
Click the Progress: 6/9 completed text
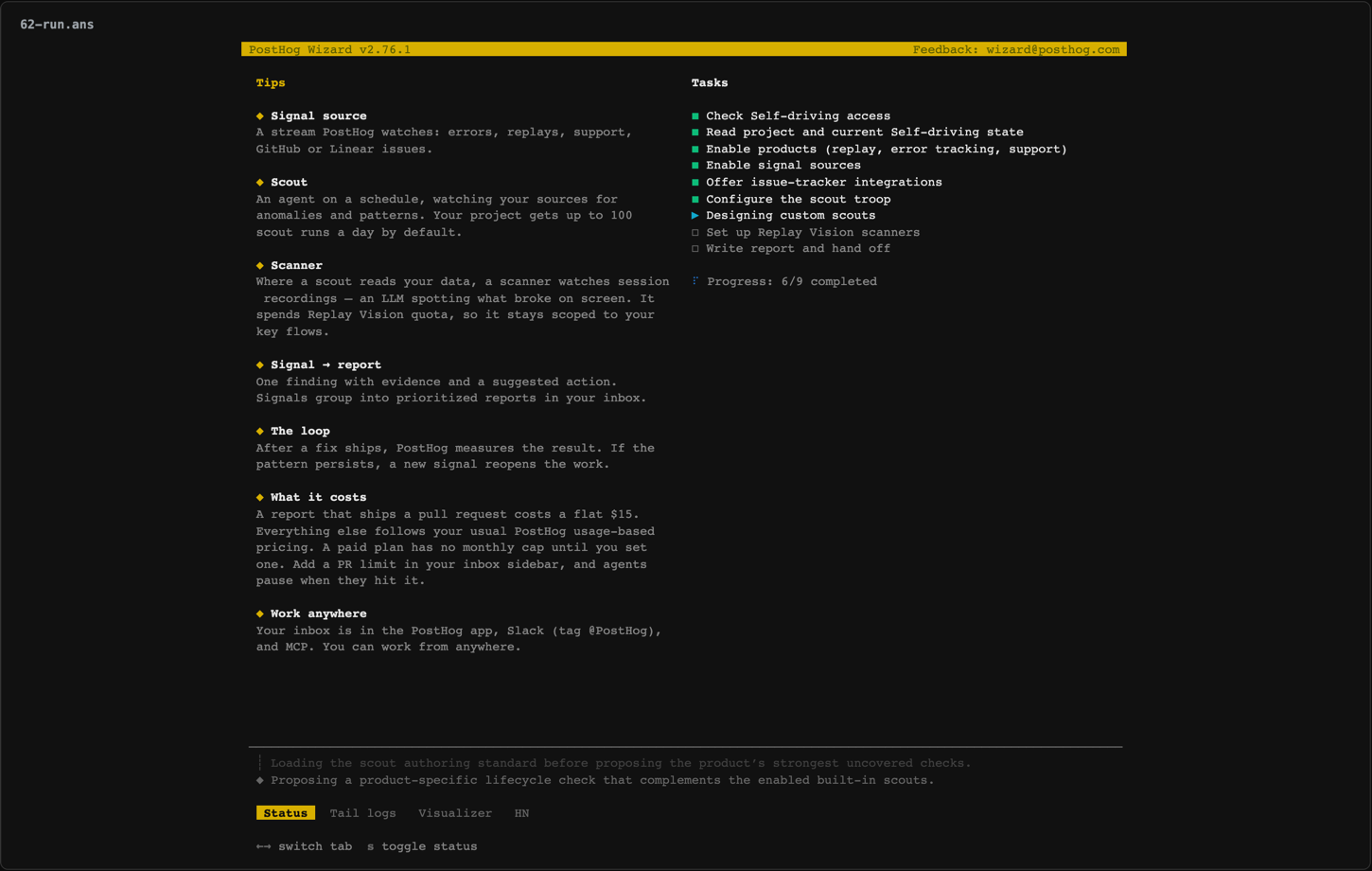pos(792,282)
